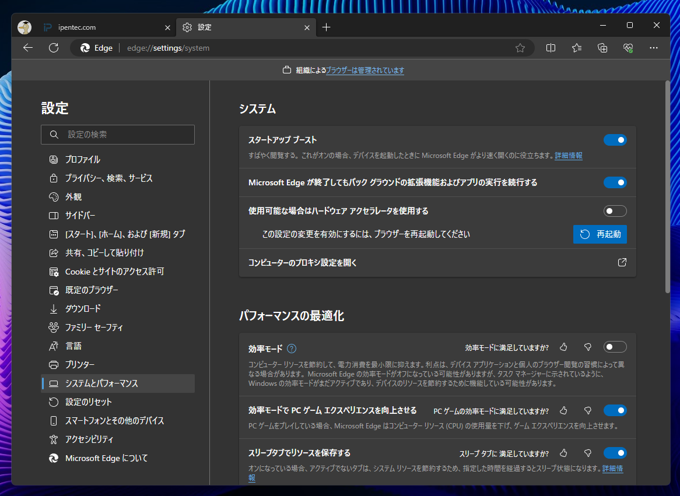
Task: Open 設定のリセット section
Action: click(118, 402)
